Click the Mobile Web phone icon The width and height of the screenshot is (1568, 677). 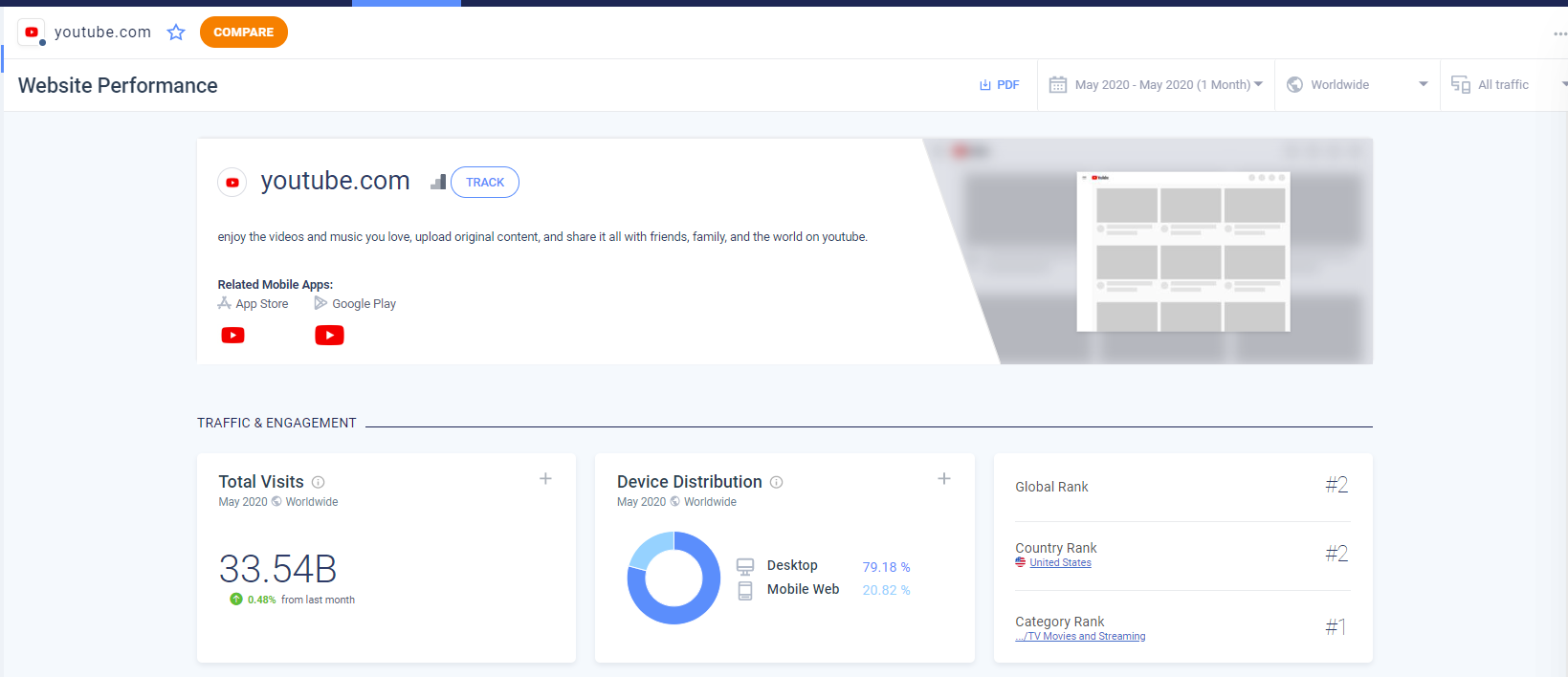745,591
